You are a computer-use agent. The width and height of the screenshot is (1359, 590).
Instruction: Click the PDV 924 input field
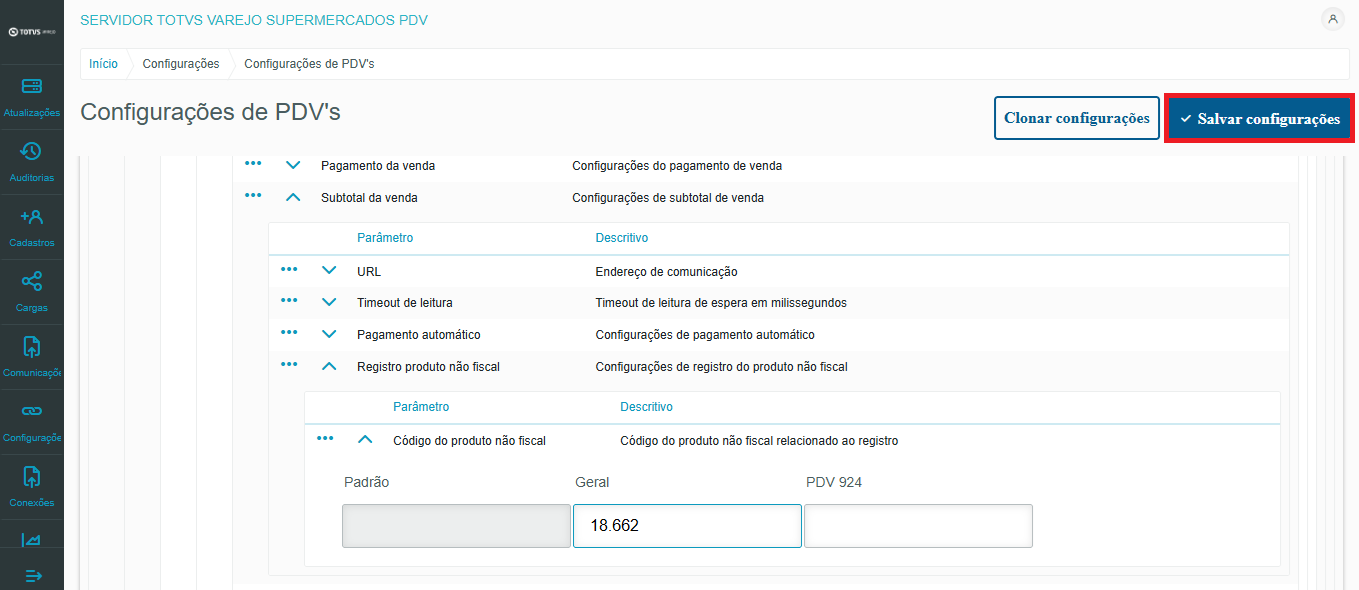917,526
